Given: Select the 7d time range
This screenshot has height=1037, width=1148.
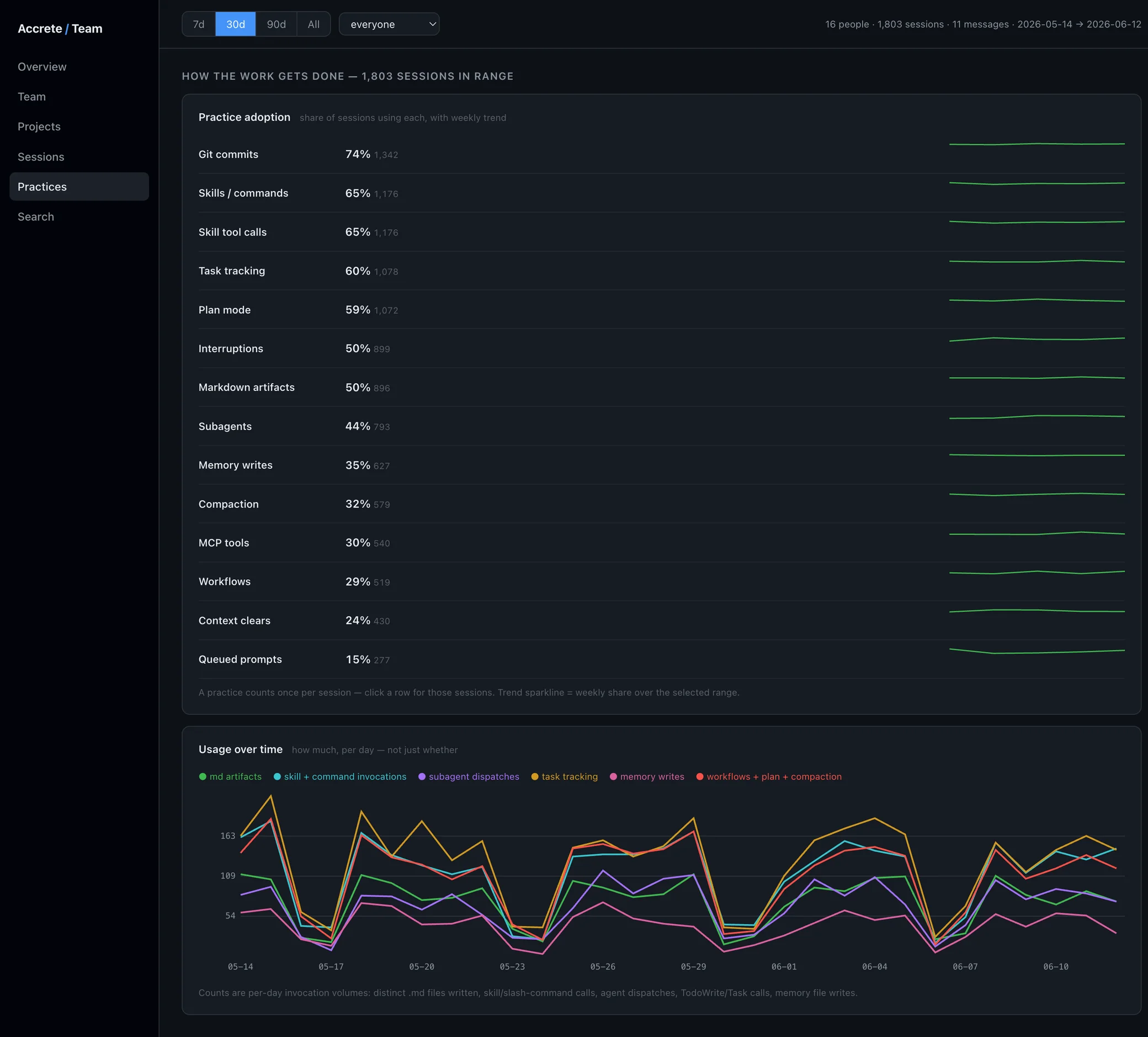Looking at the screenshot, I should [199, 24].
